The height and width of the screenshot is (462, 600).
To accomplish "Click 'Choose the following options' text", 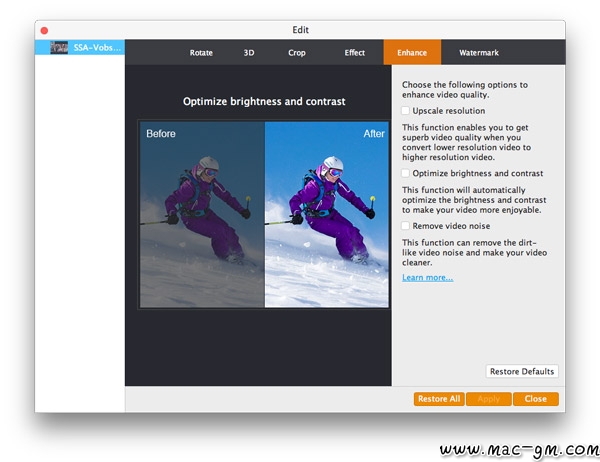I will coord(465,90).
